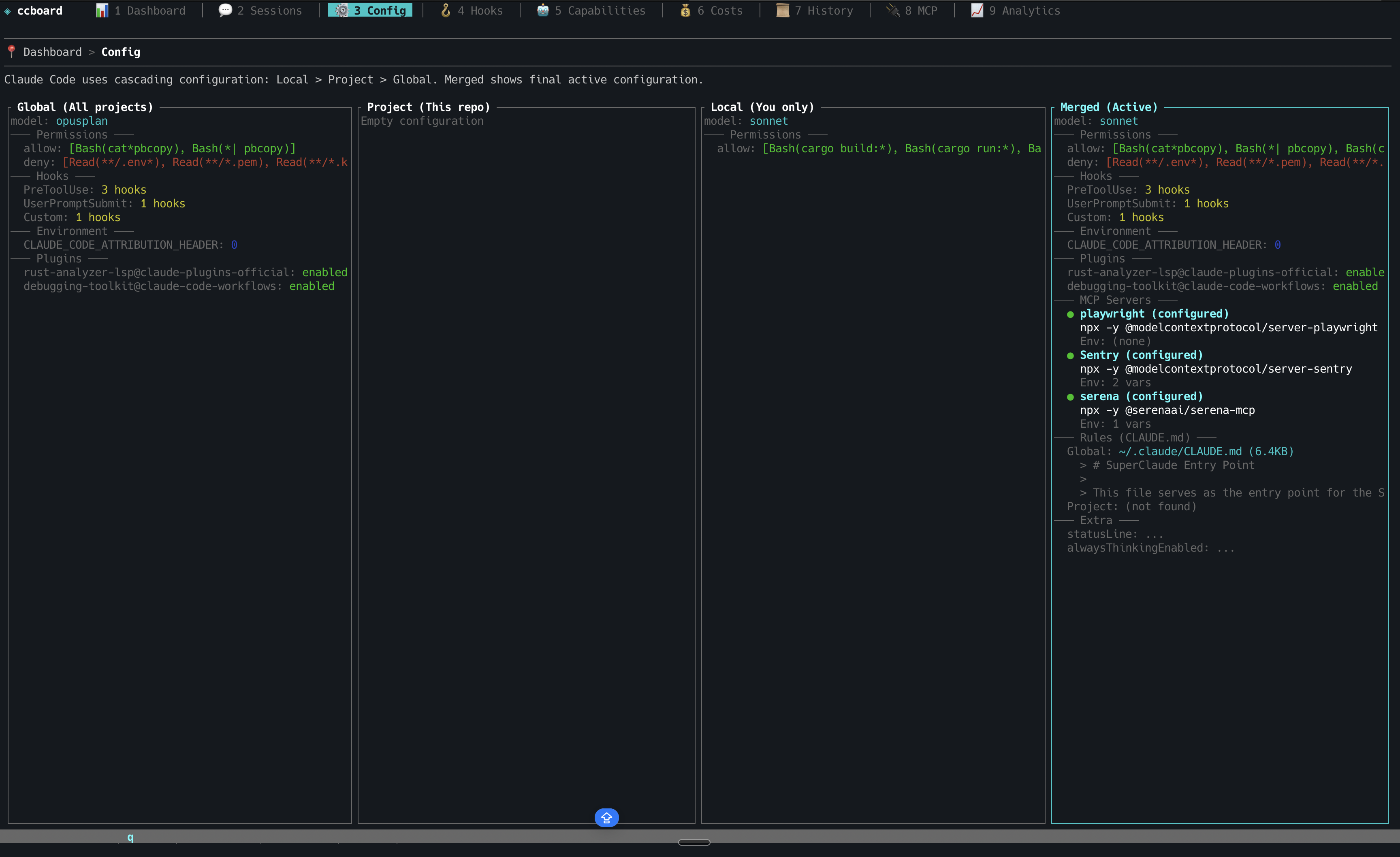Click the Capabilities robot icon
This screenshot has width=1400, height=857.
point(542,10)
